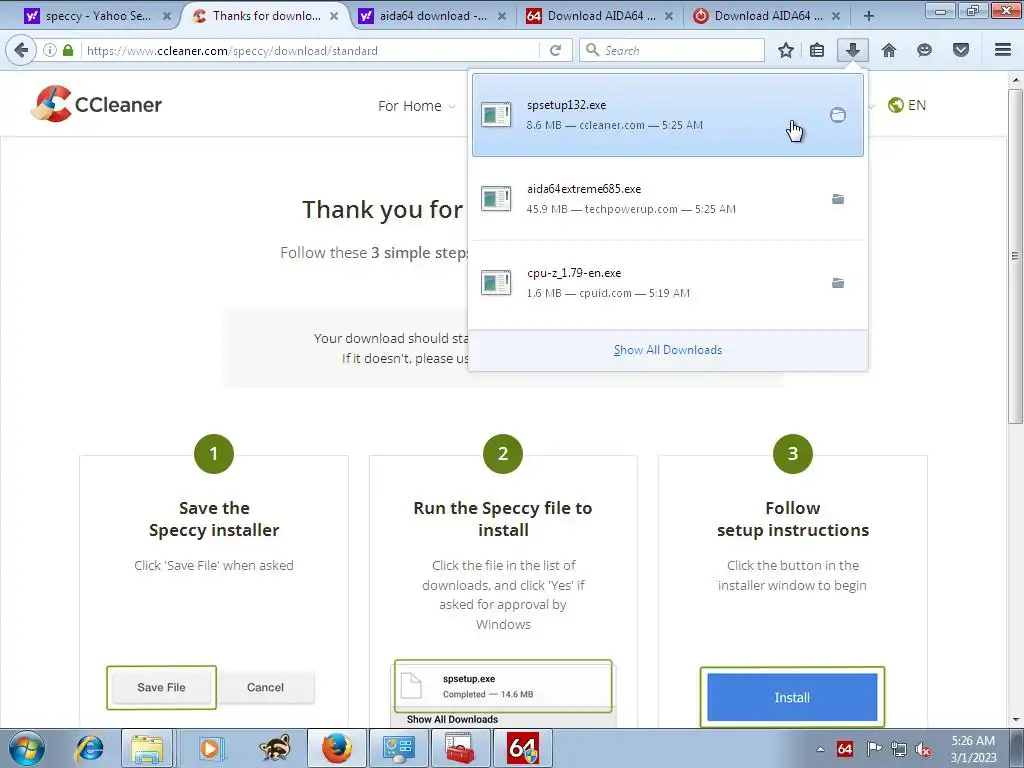Open the media player taskbar icon

pyautogui.click(x=210, y=748)
